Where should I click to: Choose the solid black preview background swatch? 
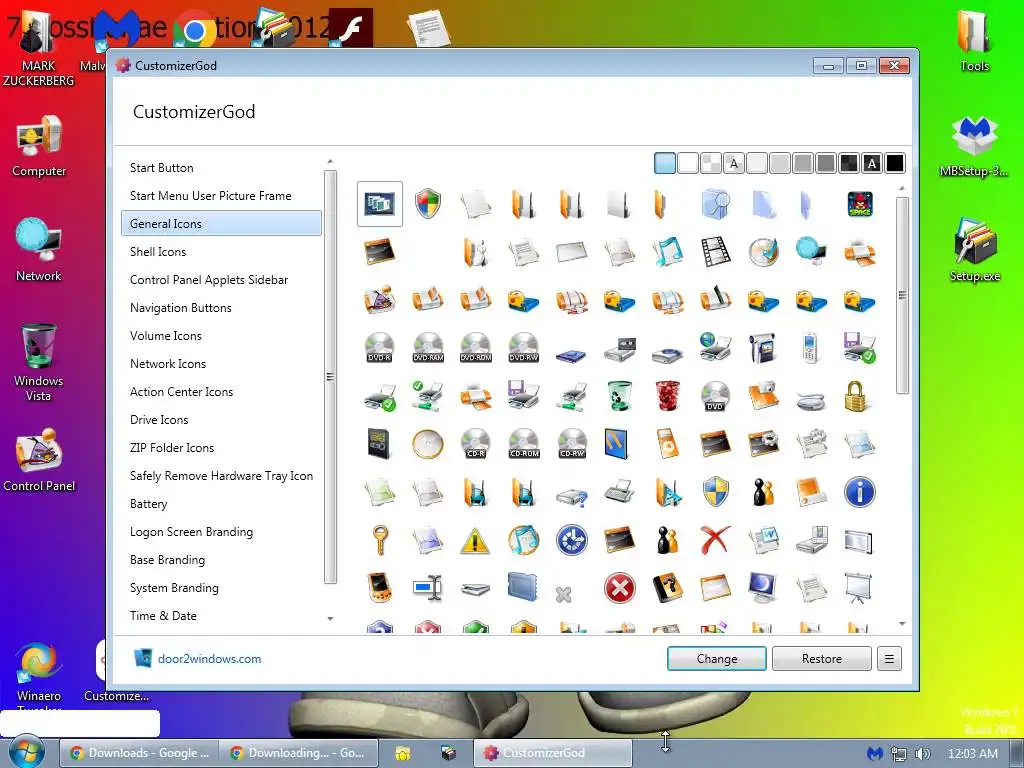[x=895, y=163]
